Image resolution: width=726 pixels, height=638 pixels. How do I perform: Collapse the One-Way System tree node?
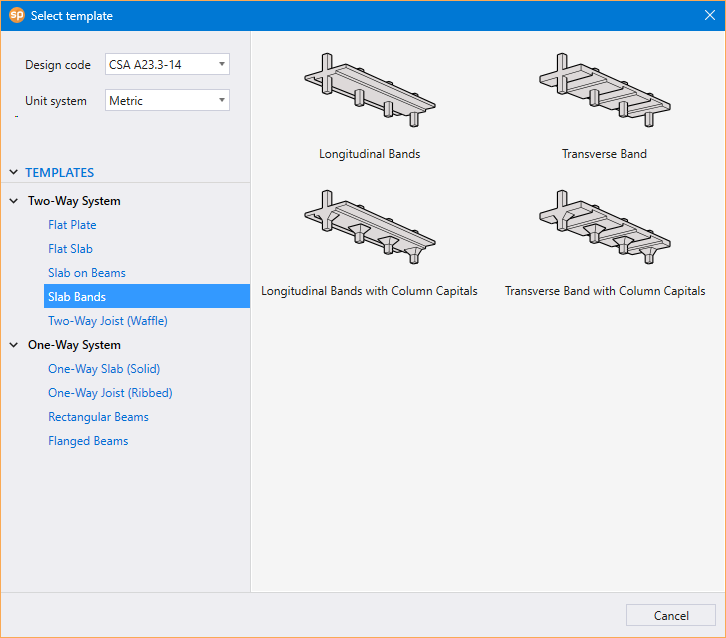[x=14, y=345]
